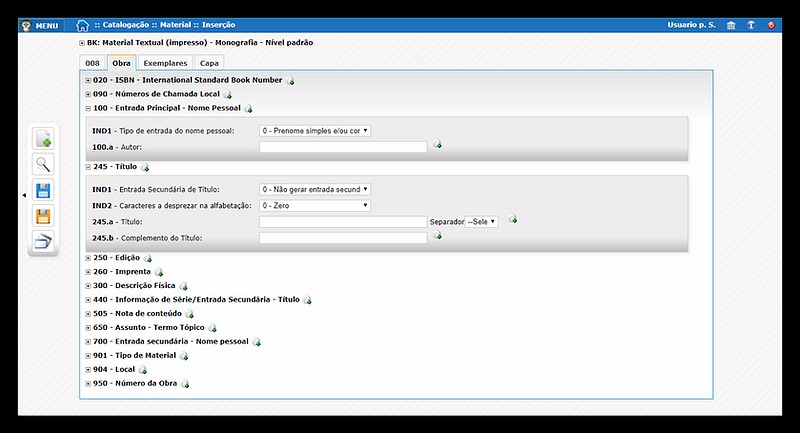Click the add icon next to Autor field
Screen dimensions: 800x433
pyautogui.click(x=438, y=145)
